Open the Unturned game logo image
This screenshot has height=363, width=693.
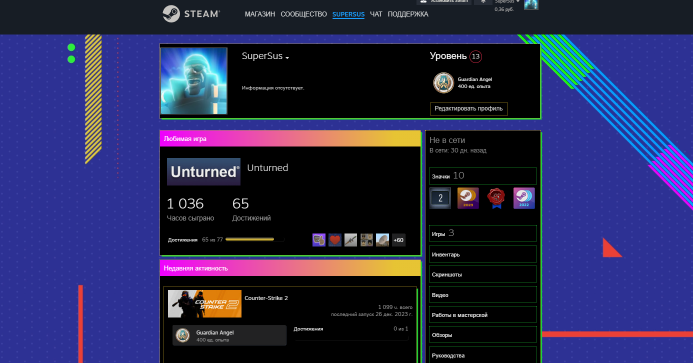click(x=204, y=172)
